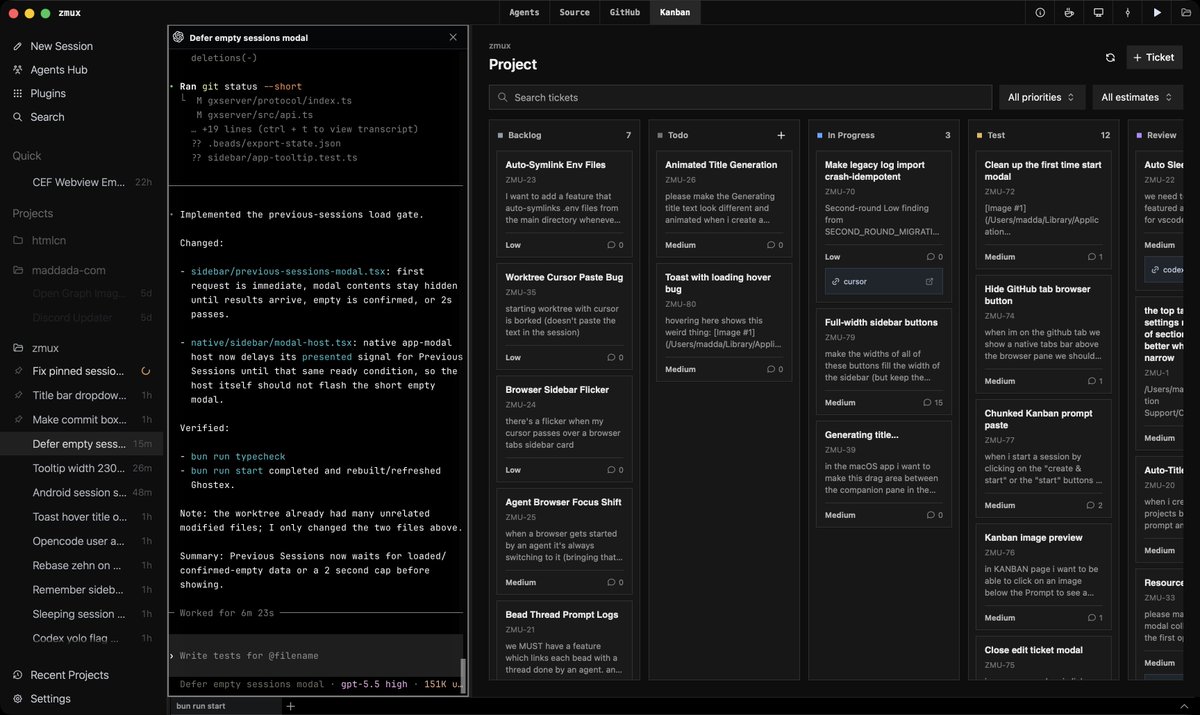Click the monitor icon in top bar

coord(1098,13)
